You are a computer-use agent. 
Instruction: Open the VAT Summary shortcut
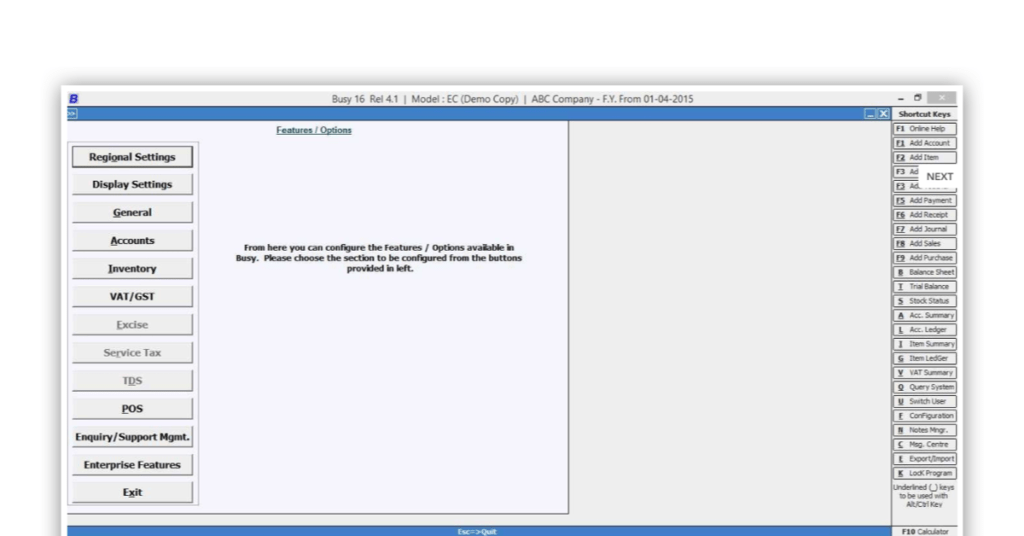click(x=925, y=373)
